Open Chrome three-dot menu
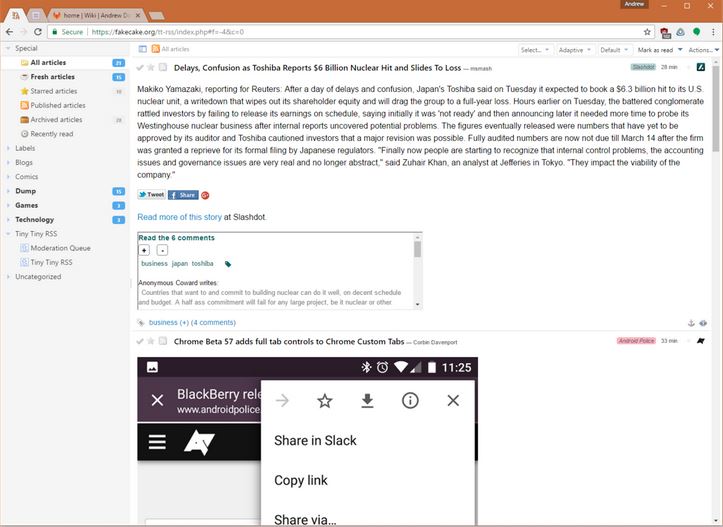Image resolution: width=723 pixels, height=527 pixels. (x=713, y=32)
